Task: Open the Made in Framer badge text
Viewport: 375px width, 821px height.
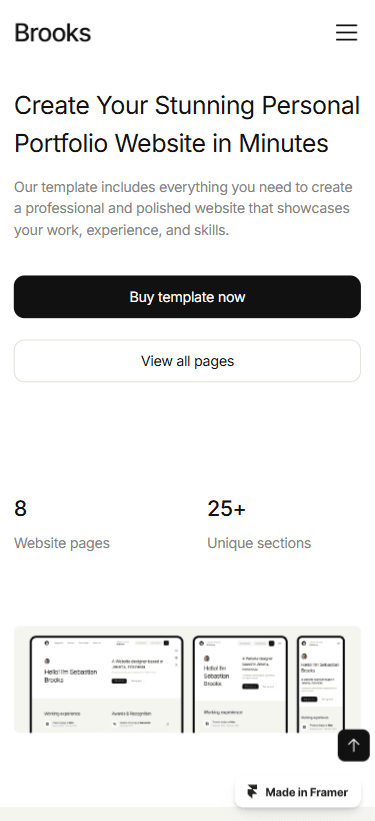Action: pyautogui.click(x=306, y=792)
